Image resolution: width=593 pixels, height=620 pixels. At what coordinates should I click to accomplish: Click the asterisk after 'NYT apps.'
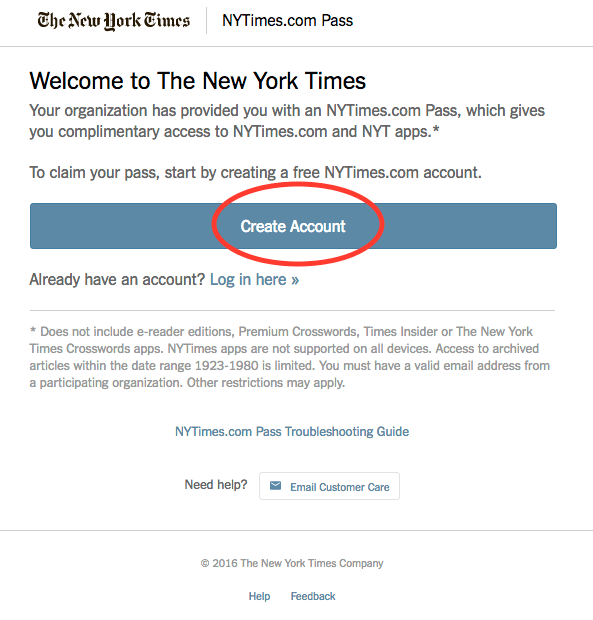[436, 129]
